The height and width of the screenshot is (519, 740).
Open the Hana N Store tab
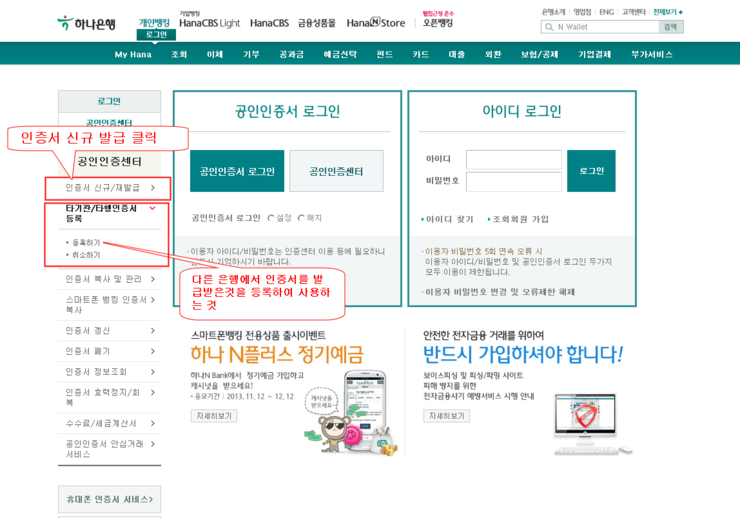coord(376,23)
